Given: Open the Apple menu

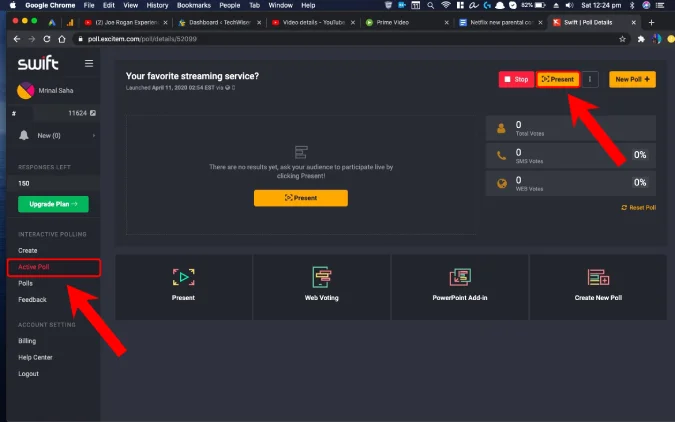Looking at the screenshot, I should pyautogui.click(x=12, y=5).
